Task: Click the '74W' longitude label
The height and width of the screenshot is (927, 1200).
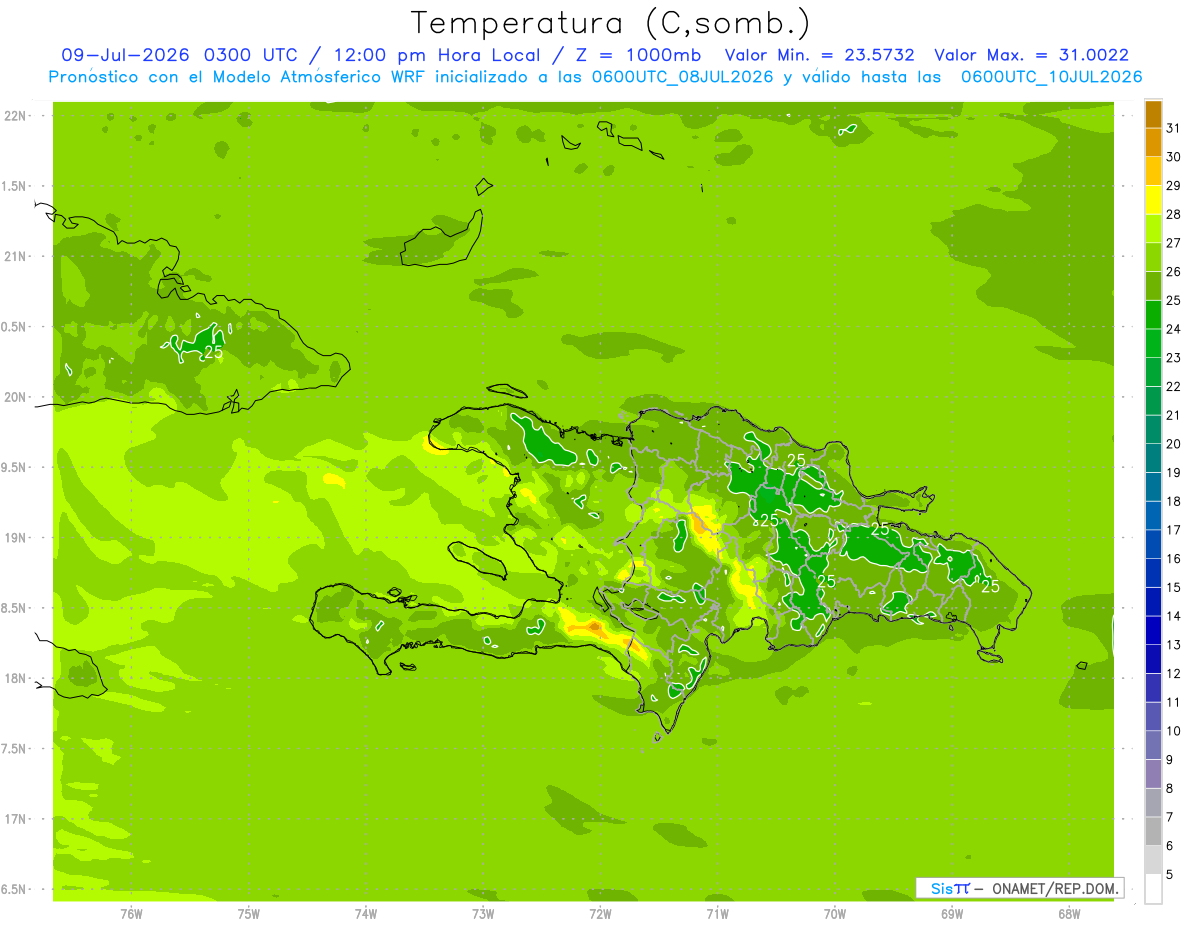Action: 366,914
